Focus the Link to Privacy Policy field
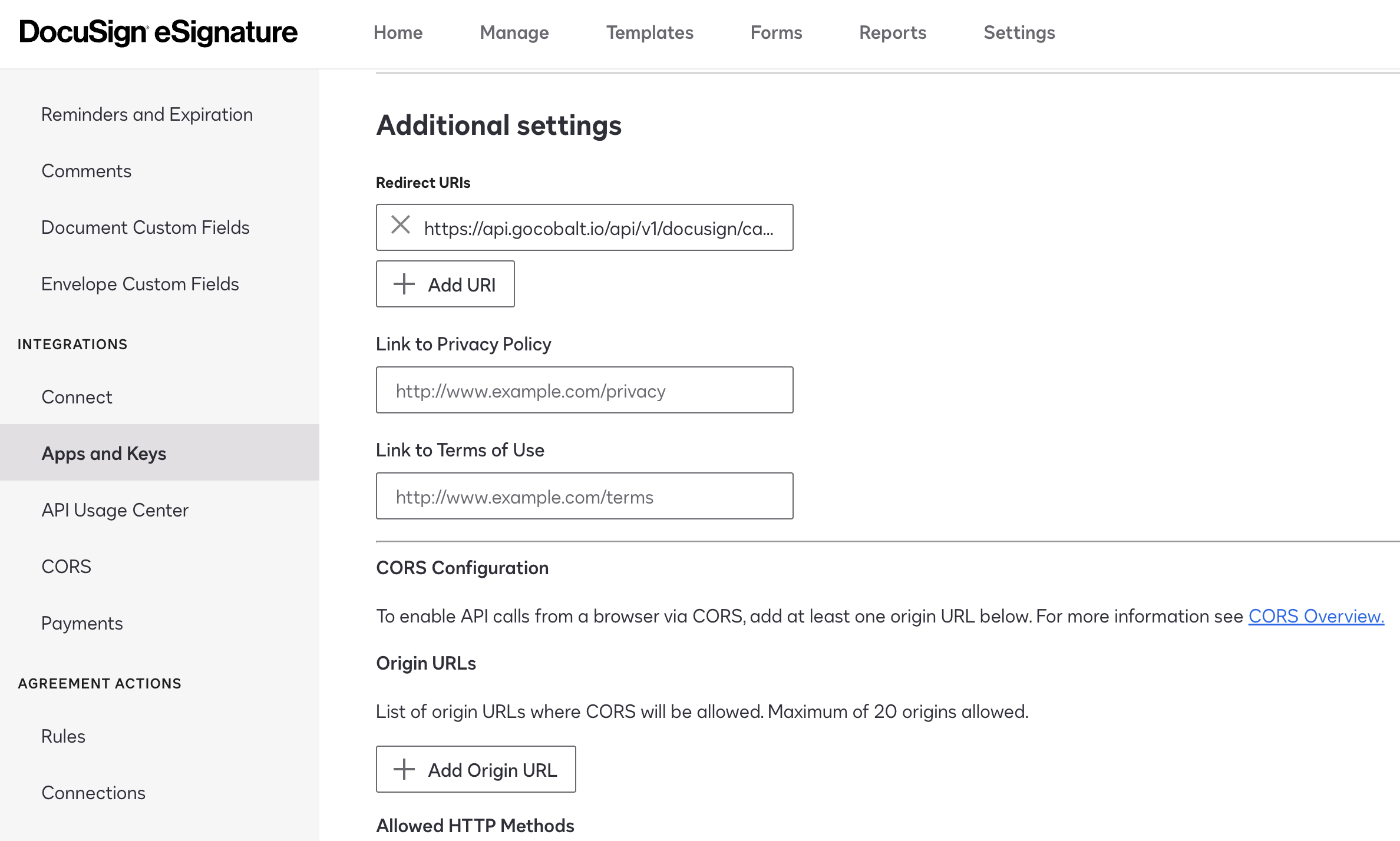The height and width of the screenshot is (841, 1400). click(x=584, y=389)
